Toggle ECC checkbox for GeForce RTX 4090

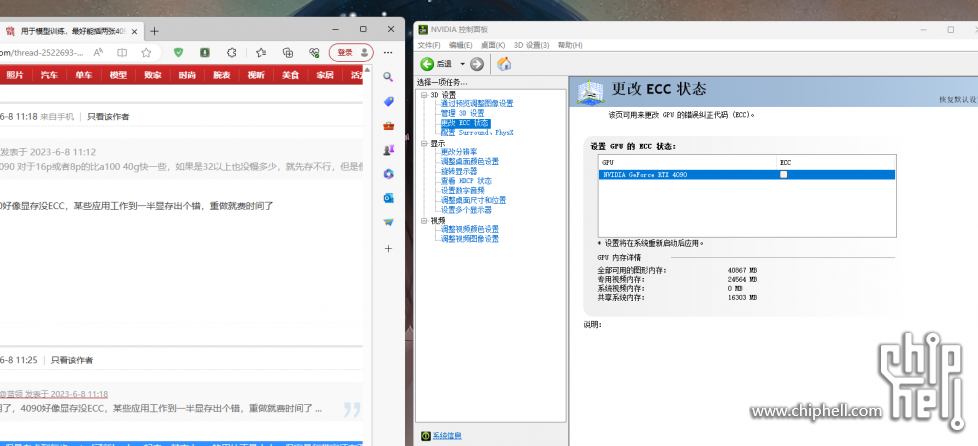point(783,175)
